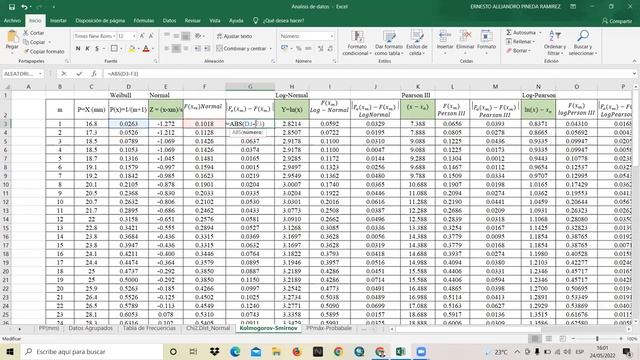640x360 pixels.
Task: Toggle align left
Action: pyautogui.click(x=167, y=48)
